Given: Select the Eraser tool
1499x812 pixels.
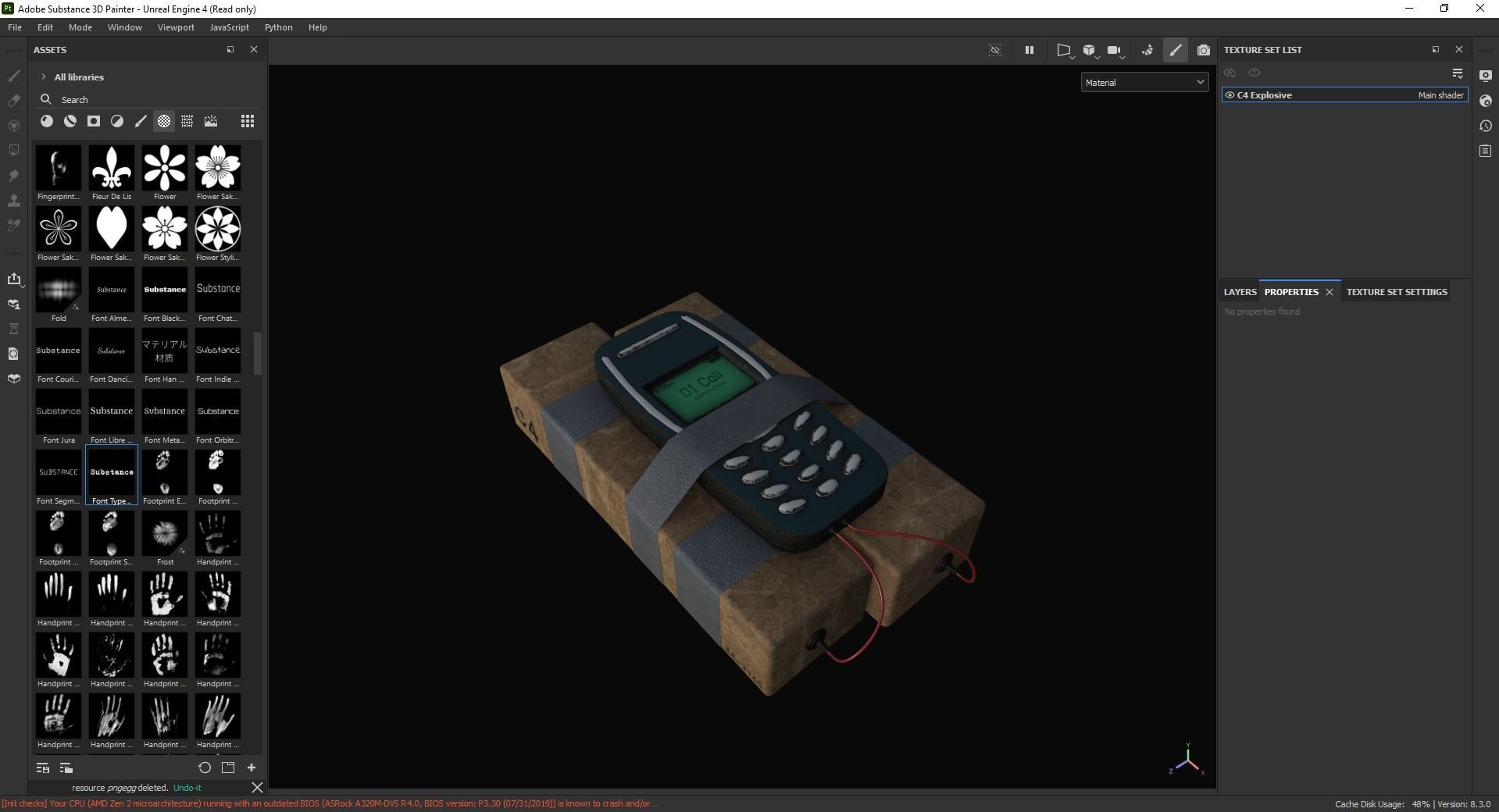Looking at the screenshot, I should coord(13,101).
